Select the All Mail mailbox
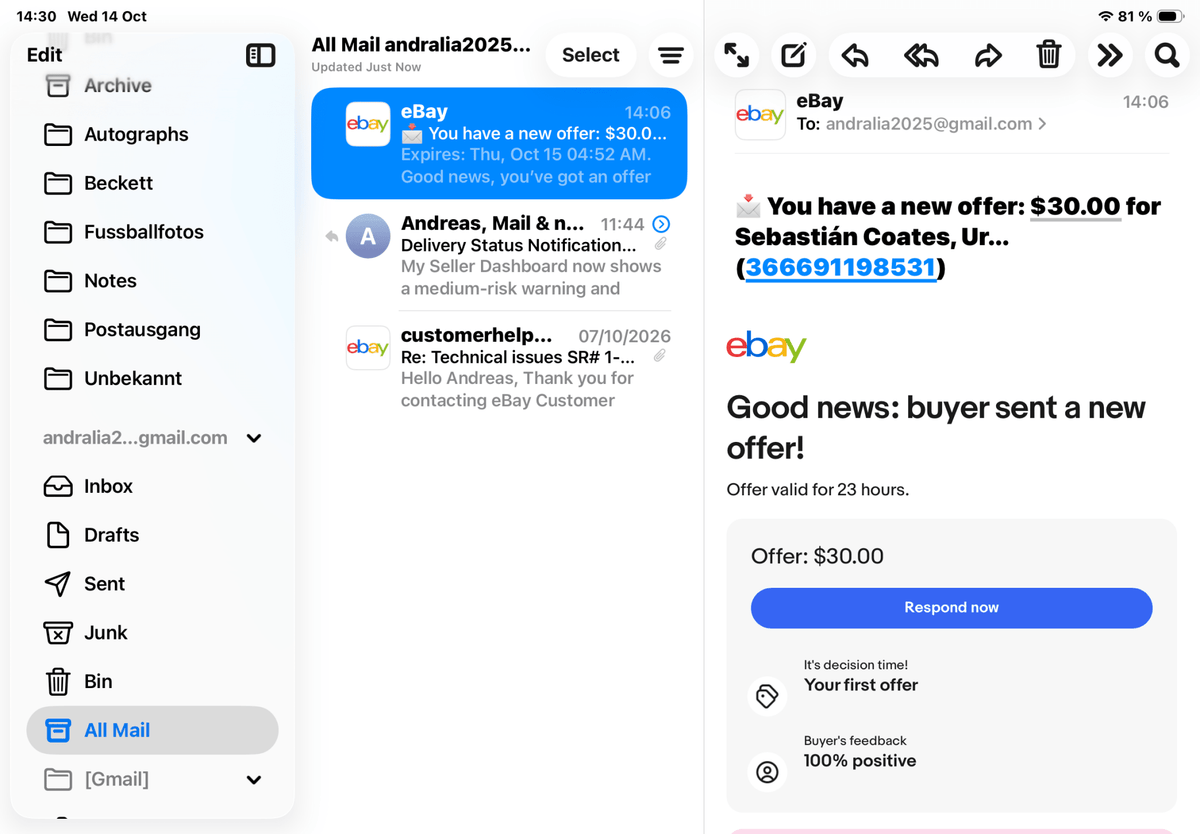This screenshot has height=834, width=1200. tap(153, 730)
